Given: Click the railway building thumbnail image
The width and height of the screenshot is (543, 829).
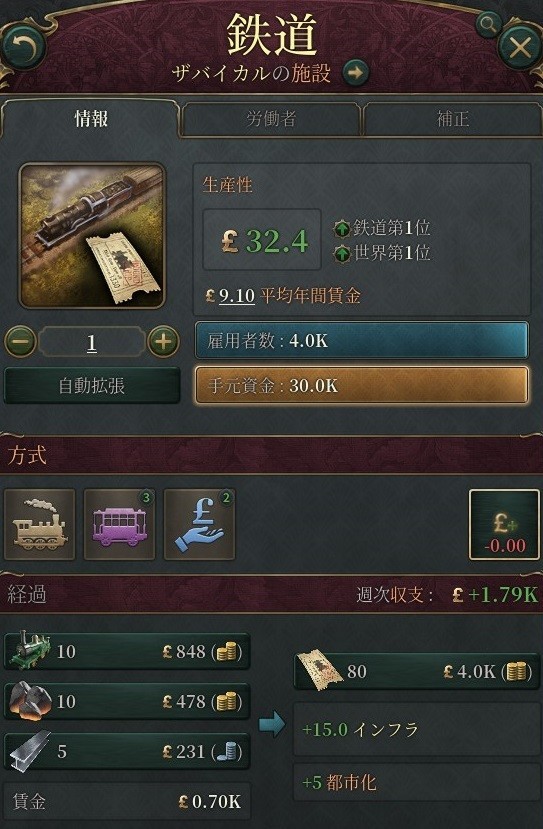Looking at the screenshot, I should [x=92, y=236].
